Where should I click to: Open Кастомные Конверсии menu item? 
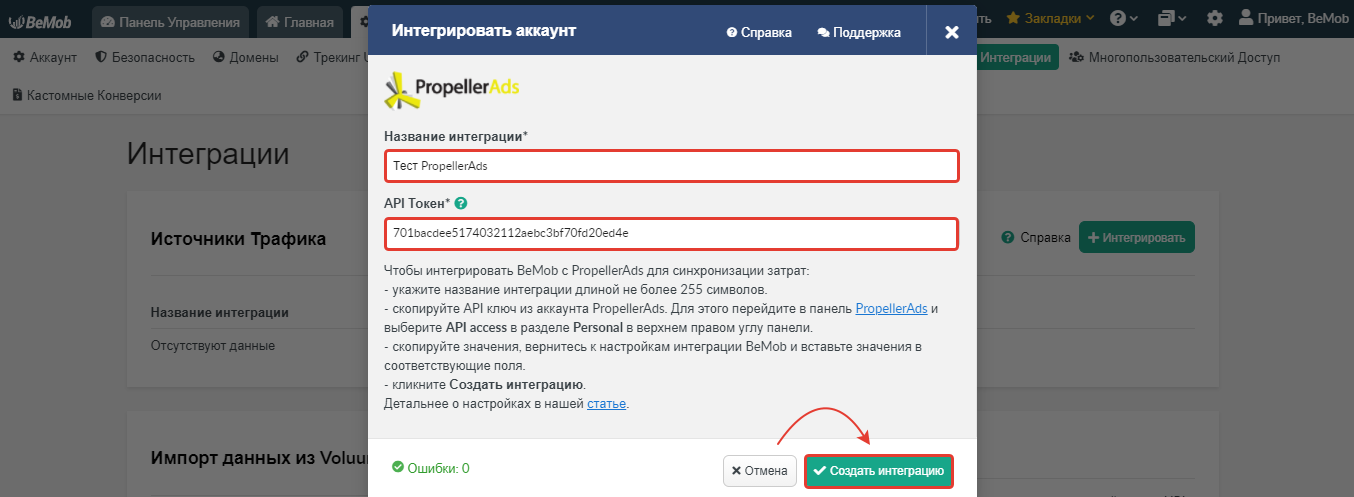(x=86, y=95)
